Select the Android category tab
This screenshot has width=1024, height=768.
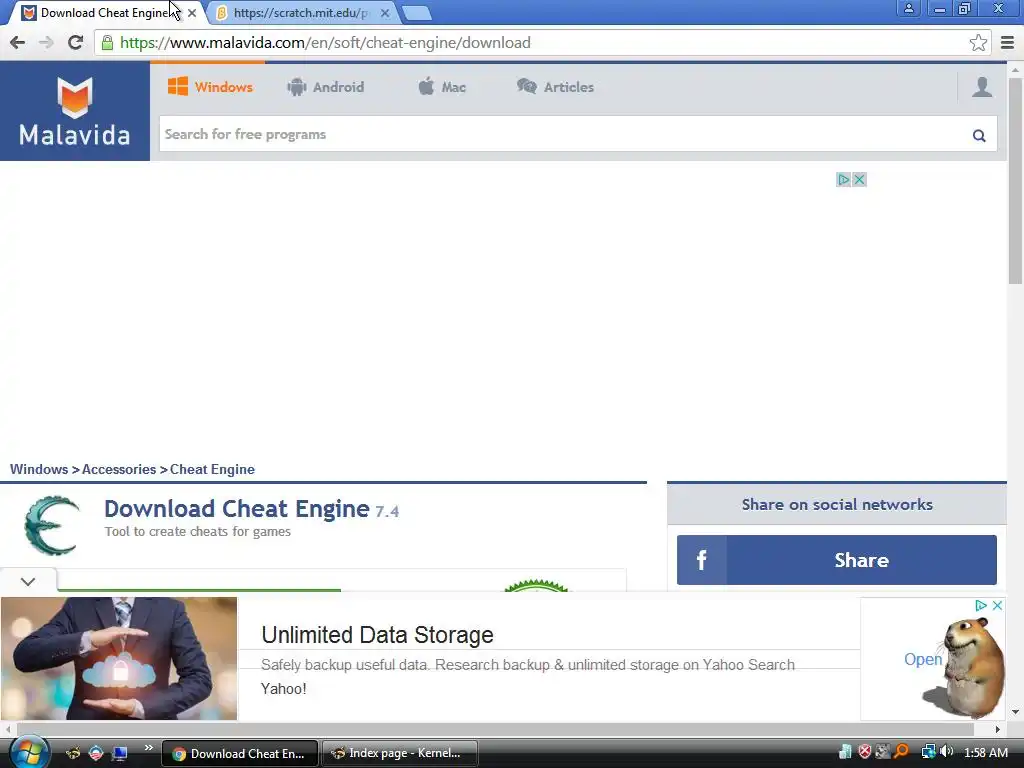pos(325,88)
